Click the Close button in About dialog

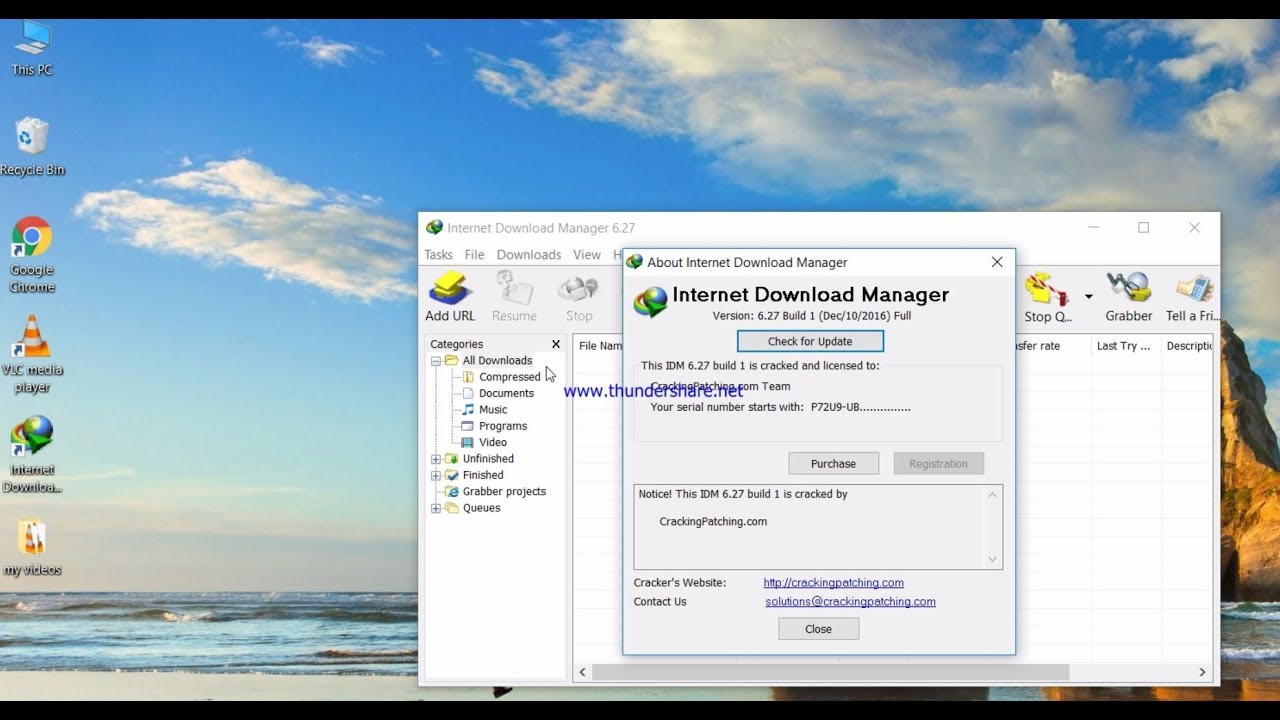tap(818, 629)
